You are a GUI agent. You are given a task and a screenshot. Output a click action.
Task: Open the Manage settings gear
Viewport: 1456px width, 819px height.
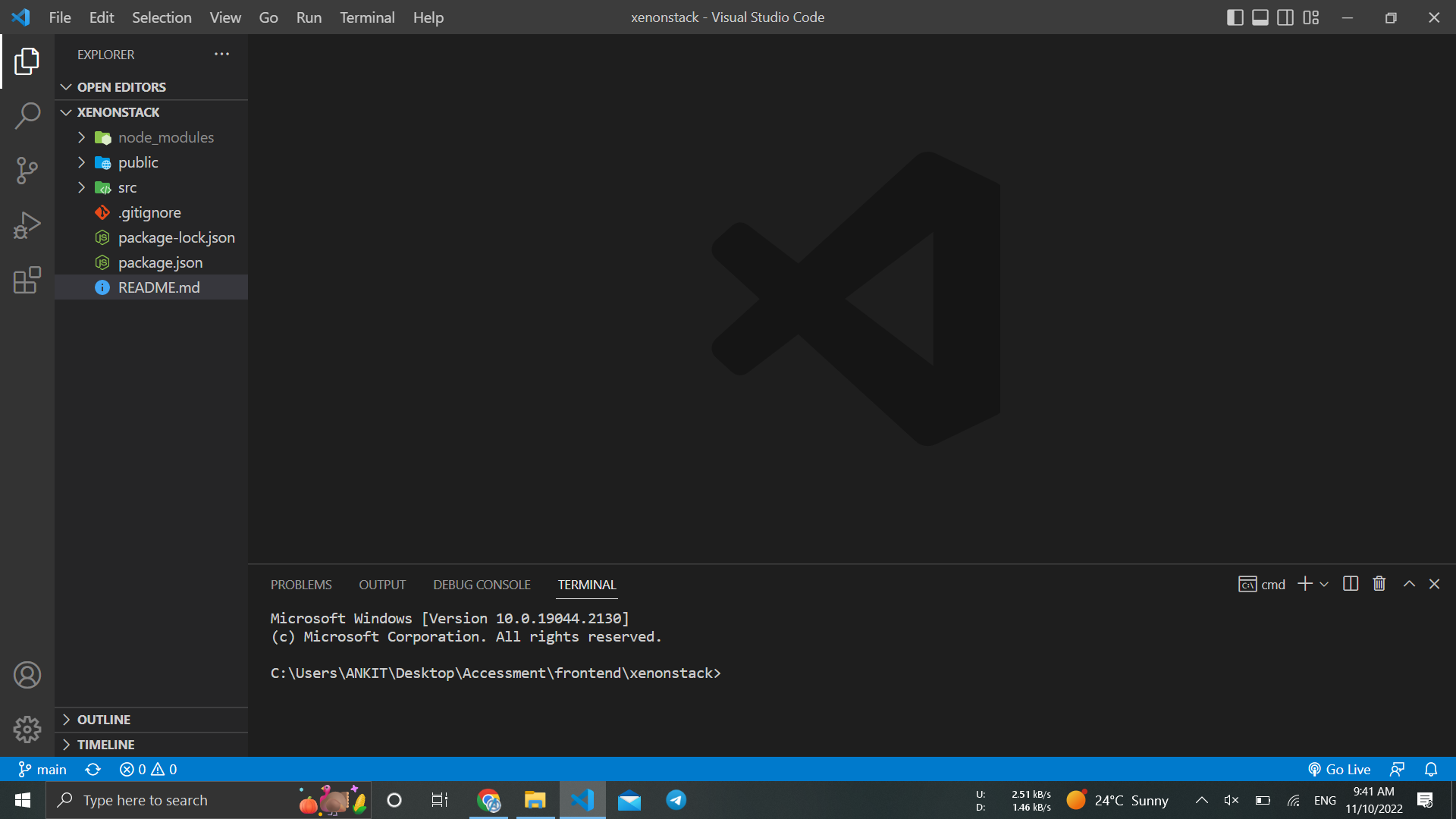point(27,729)
